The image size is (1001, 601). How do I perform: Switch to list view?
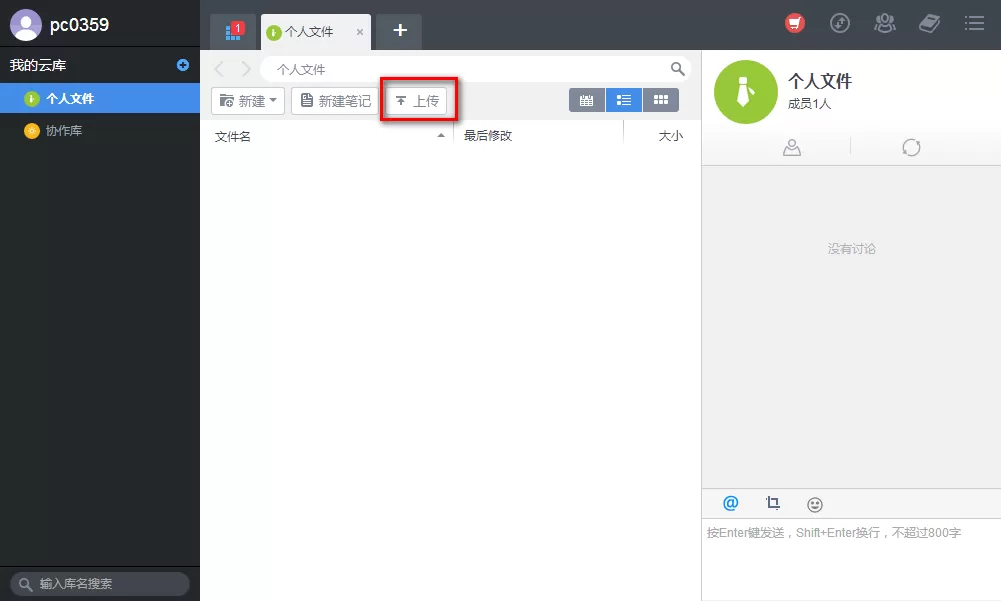click(624, 100)
